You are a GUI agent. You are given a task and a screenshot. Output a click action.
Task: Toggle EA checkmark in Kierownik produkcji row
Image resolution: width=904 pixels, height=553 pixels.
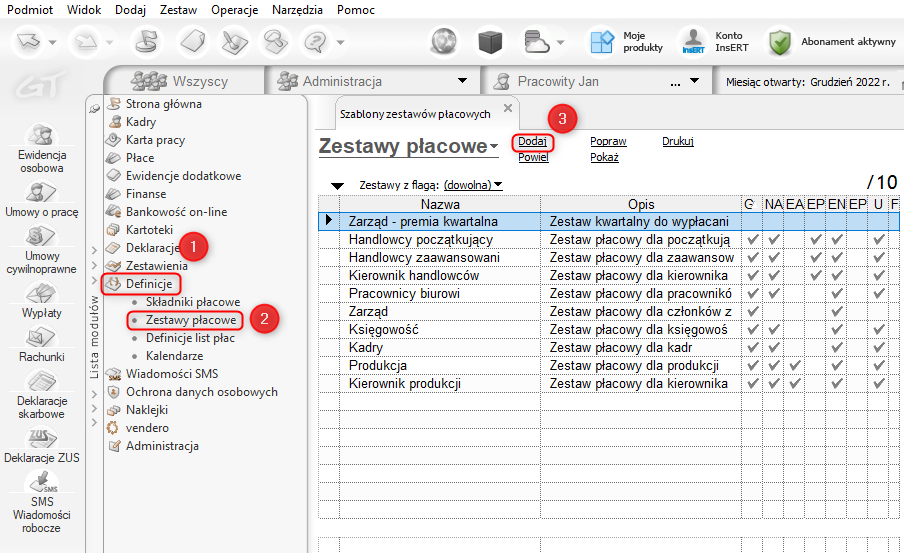pos(795,383)
